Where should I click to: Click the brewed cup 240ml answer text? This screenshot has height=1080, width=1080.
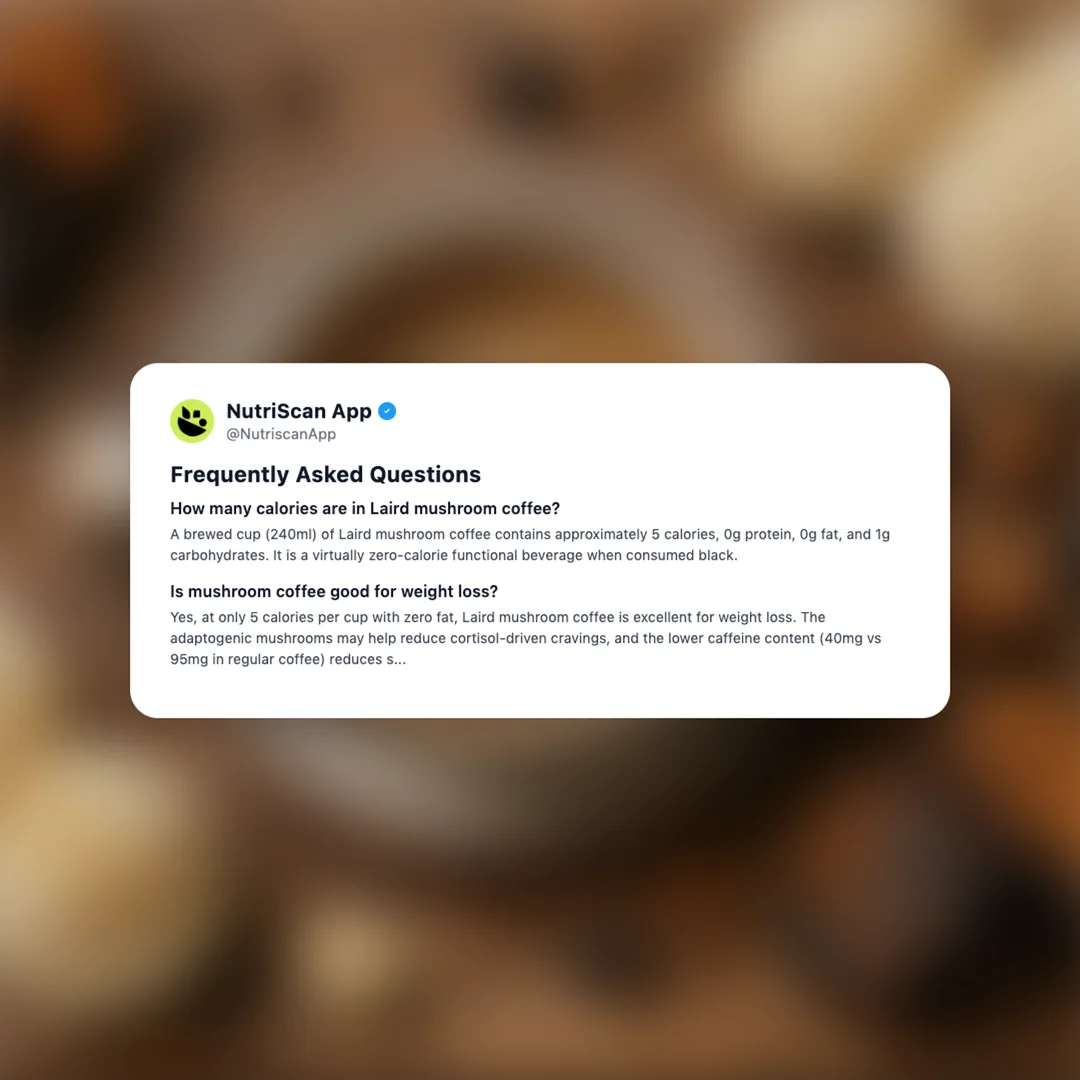point(530,534)
